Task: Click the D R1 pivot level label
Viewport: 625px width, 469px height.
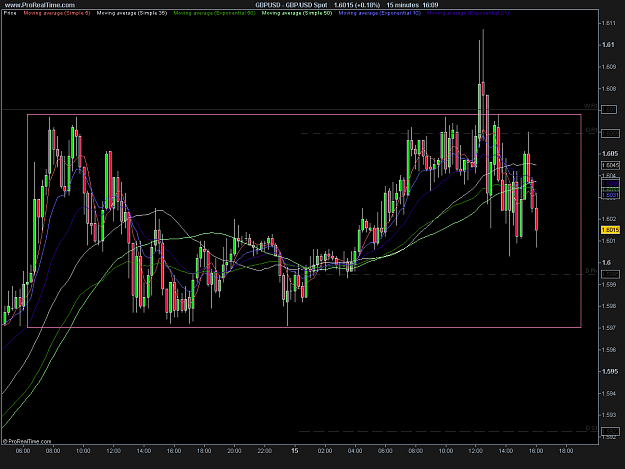Action: click(x=592, y=130)
